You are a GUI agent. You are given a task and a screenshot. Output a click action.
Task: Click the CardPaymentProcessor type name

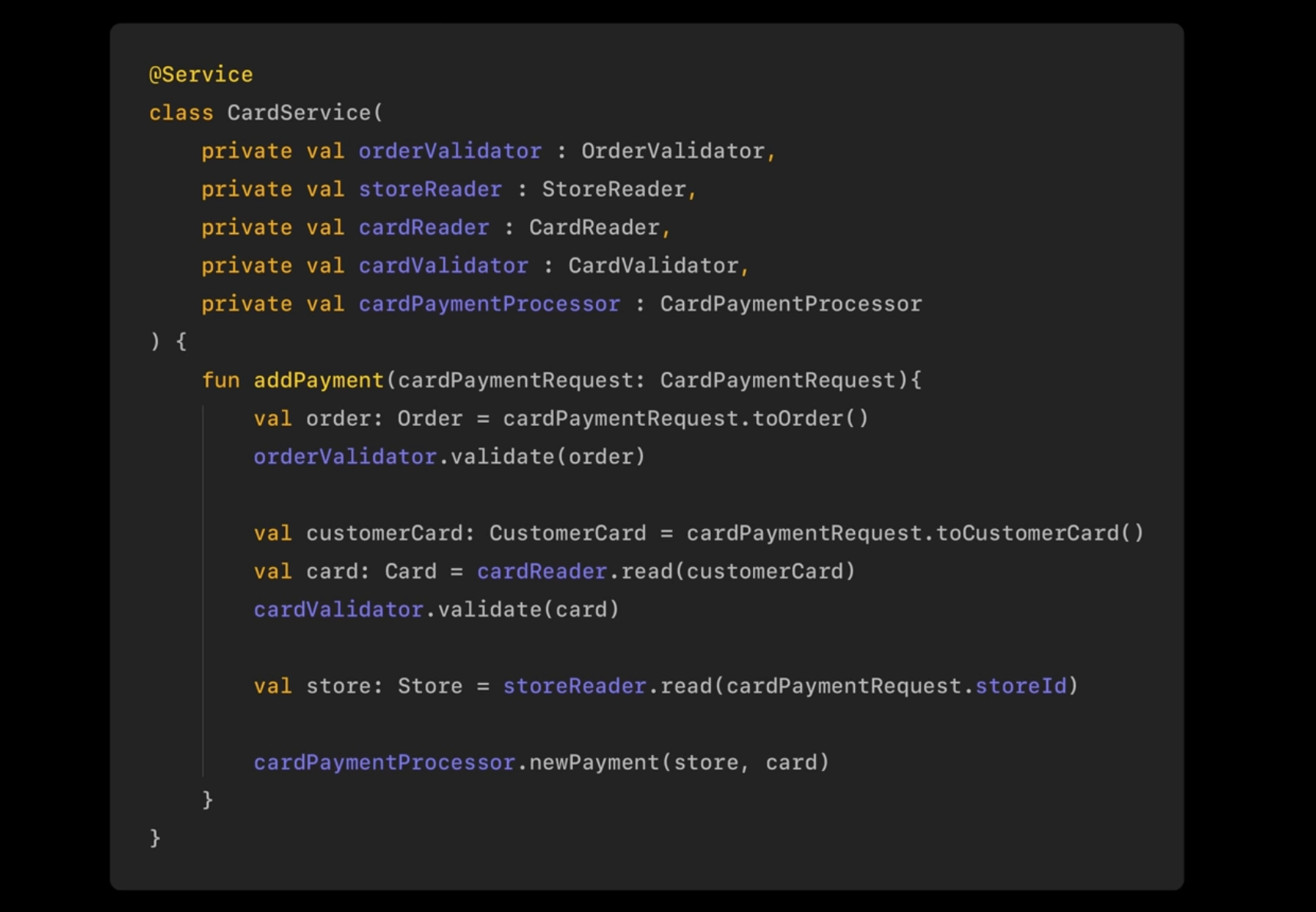click(x=791, y=304)
